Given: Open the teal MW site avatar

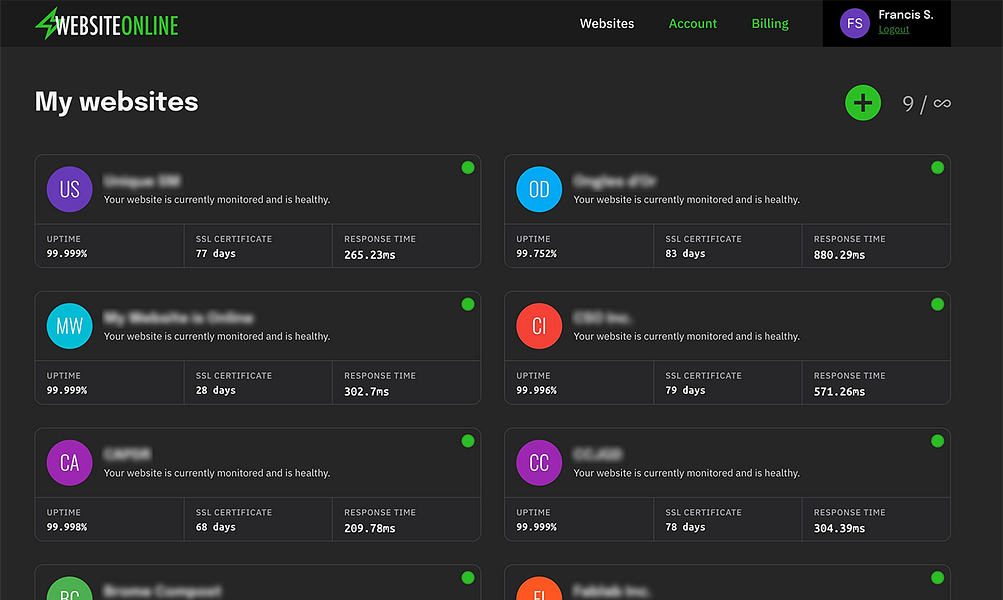Looking at the screenshot, I should (x=70, y=326).
